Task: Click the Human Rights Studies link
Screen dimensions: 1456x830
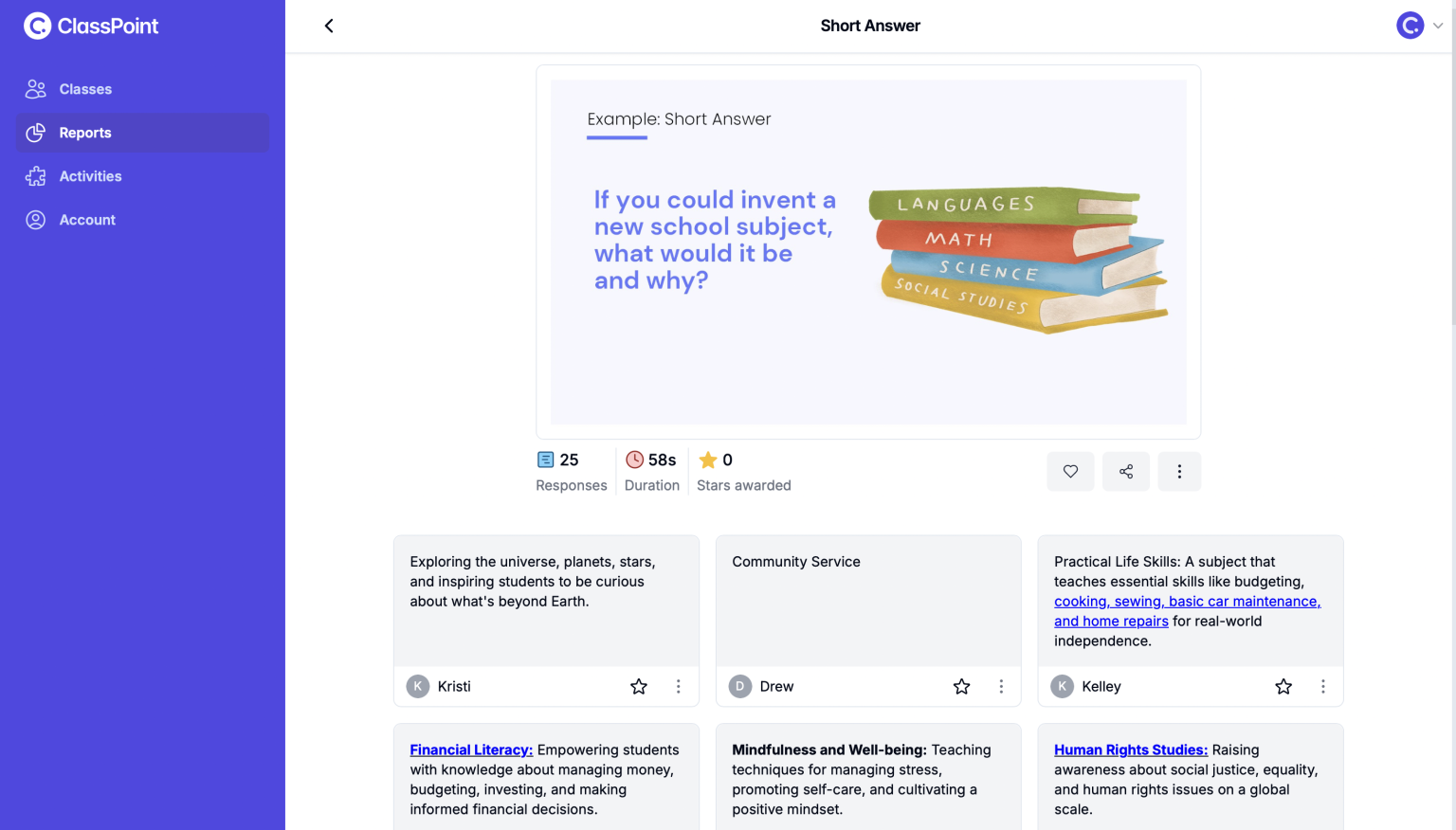Action: coord(1130,749)
